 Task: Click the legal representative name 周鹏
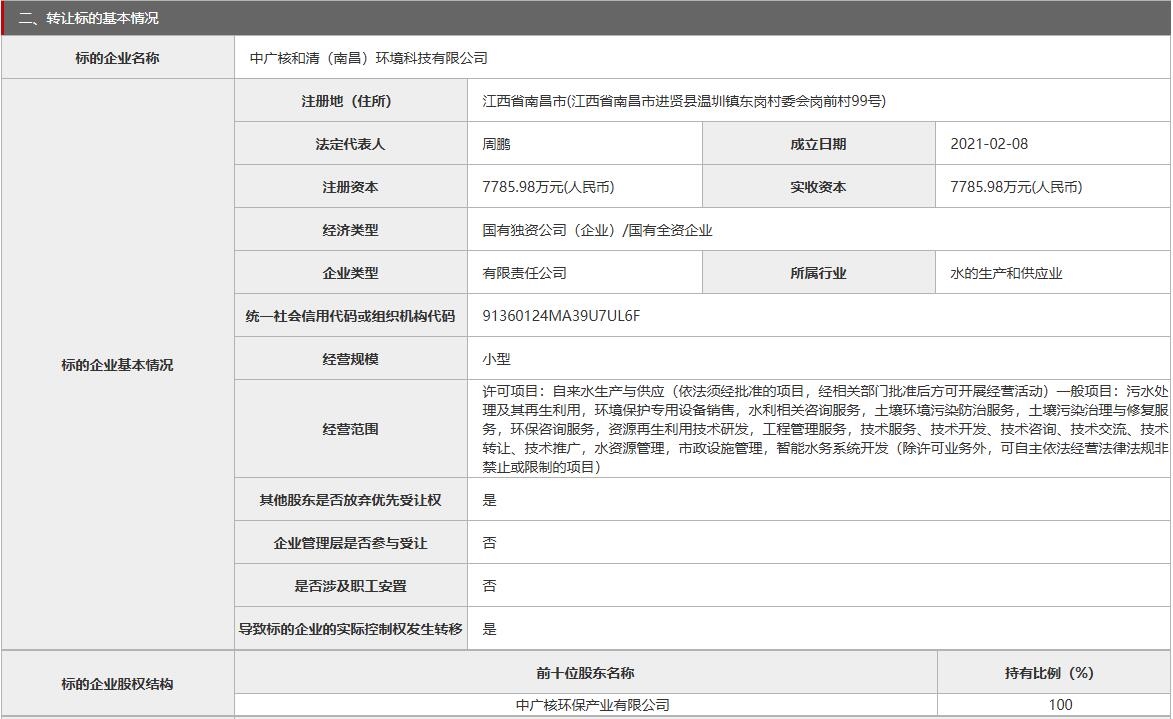pyautogui.click(x=490, y=143)
